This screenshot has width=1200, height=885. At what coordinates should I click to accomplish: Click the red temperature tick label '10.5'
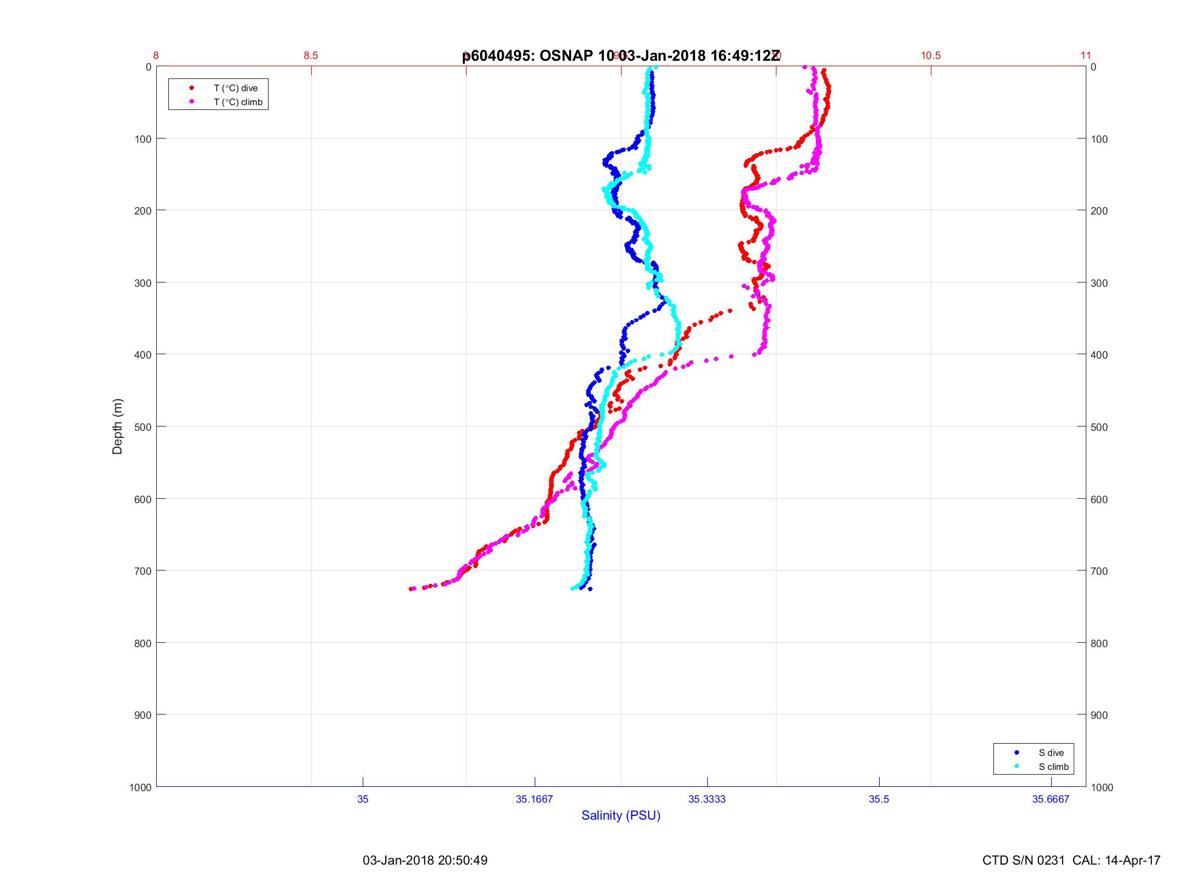(x=931, y=55)
